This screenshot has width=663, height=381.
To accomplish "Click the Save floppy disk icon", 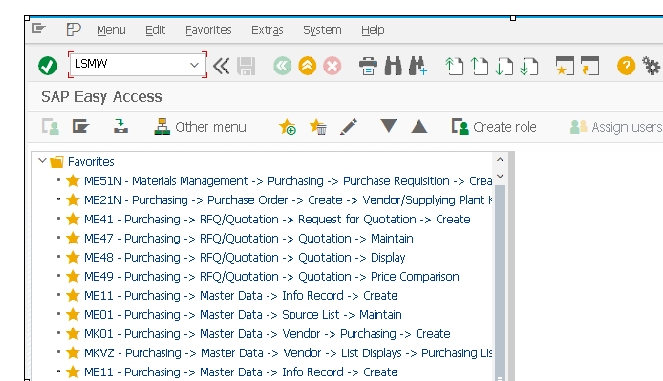I will point(246,66).
